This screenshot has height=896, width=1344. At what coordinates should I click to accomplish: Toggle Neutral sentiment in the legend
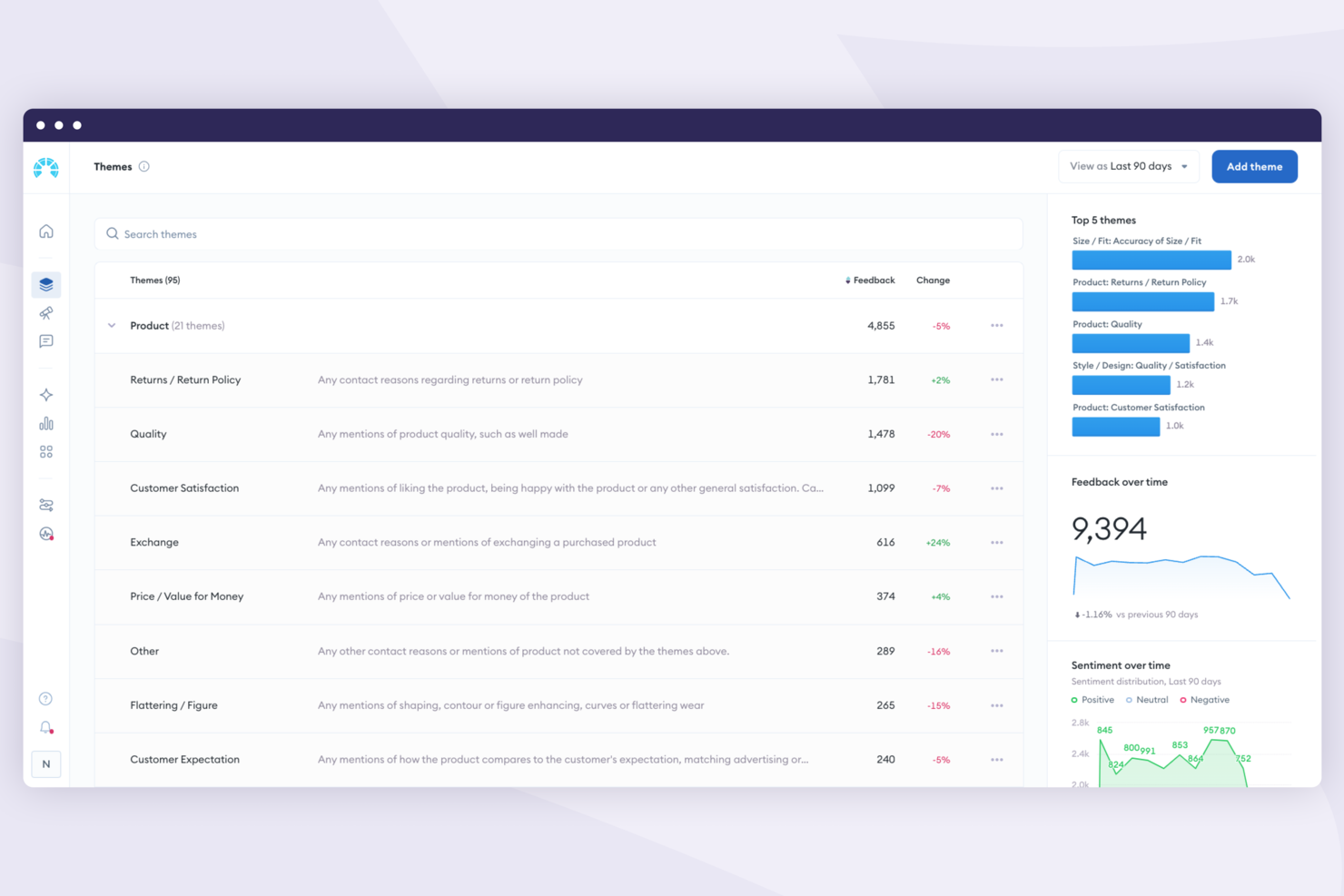coord(1146,699)
